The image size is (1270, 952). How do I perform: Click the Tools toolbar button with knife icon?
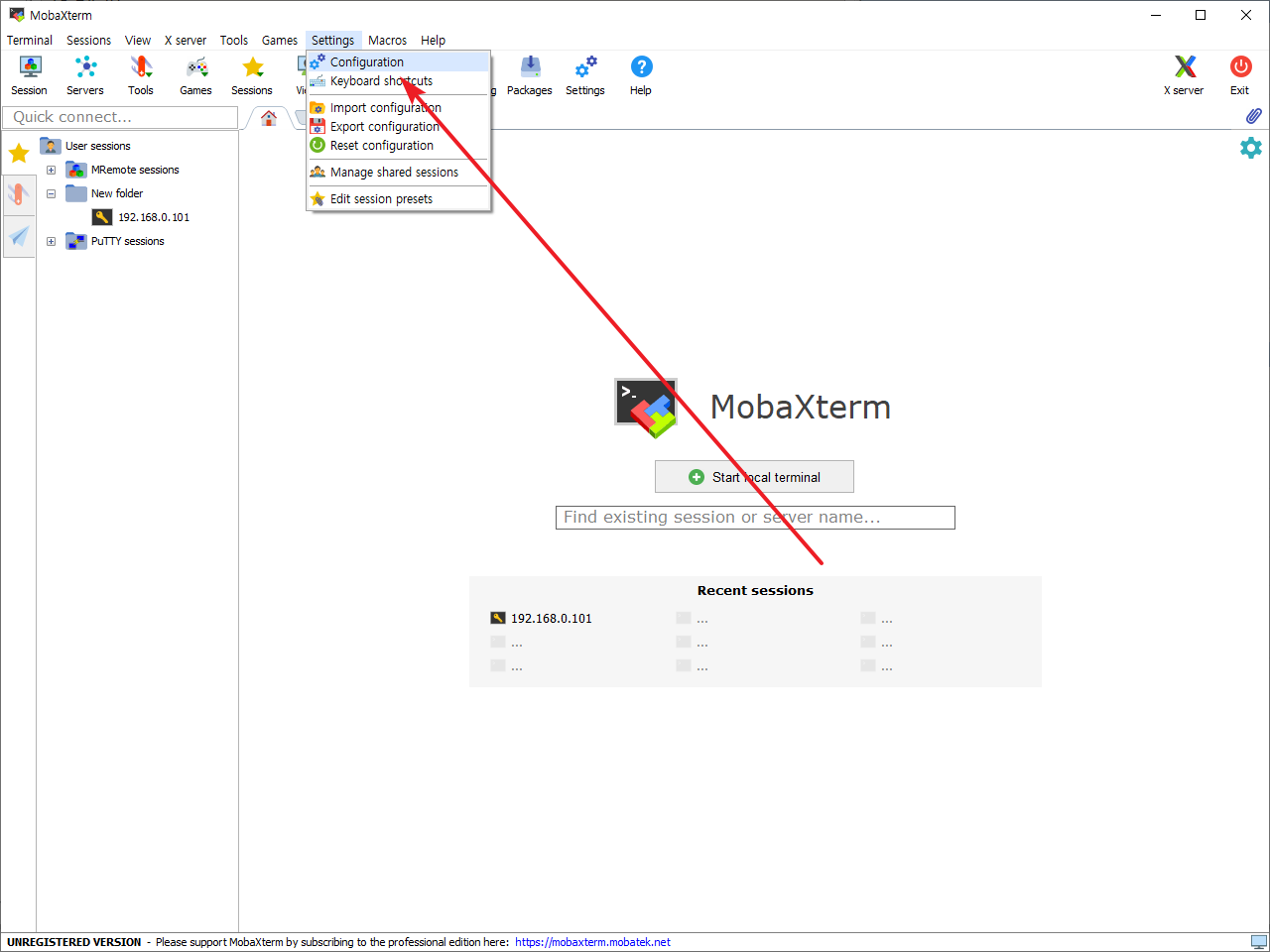(x=141, y=75)
